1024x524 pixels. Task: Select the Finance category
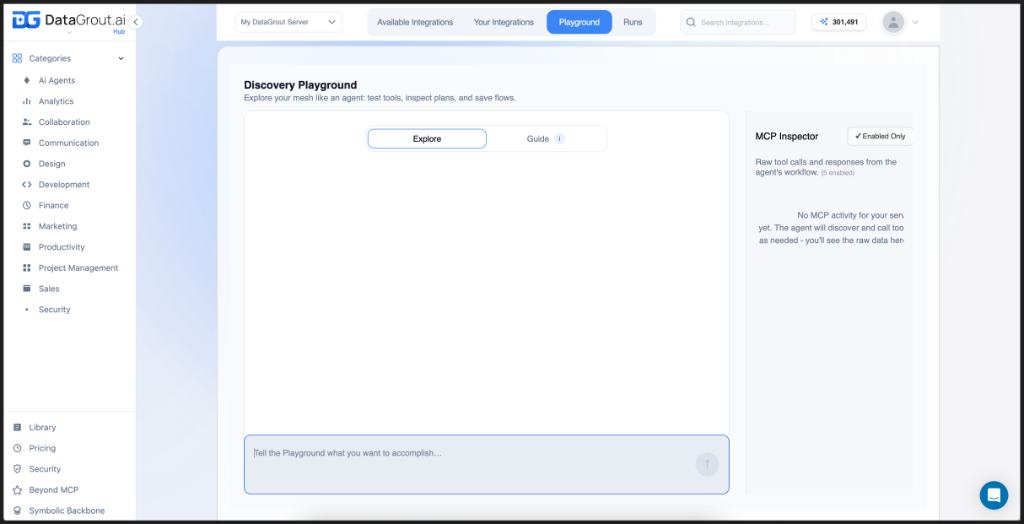(x=54, y=205)
